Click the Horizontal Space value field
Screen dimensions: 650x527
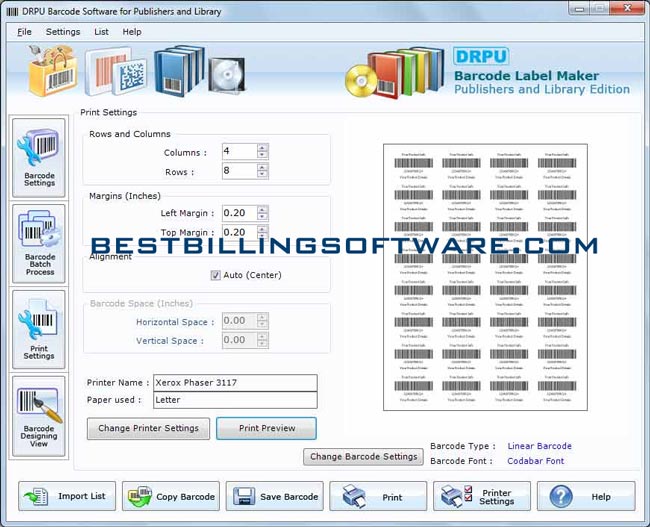point(240,321)
